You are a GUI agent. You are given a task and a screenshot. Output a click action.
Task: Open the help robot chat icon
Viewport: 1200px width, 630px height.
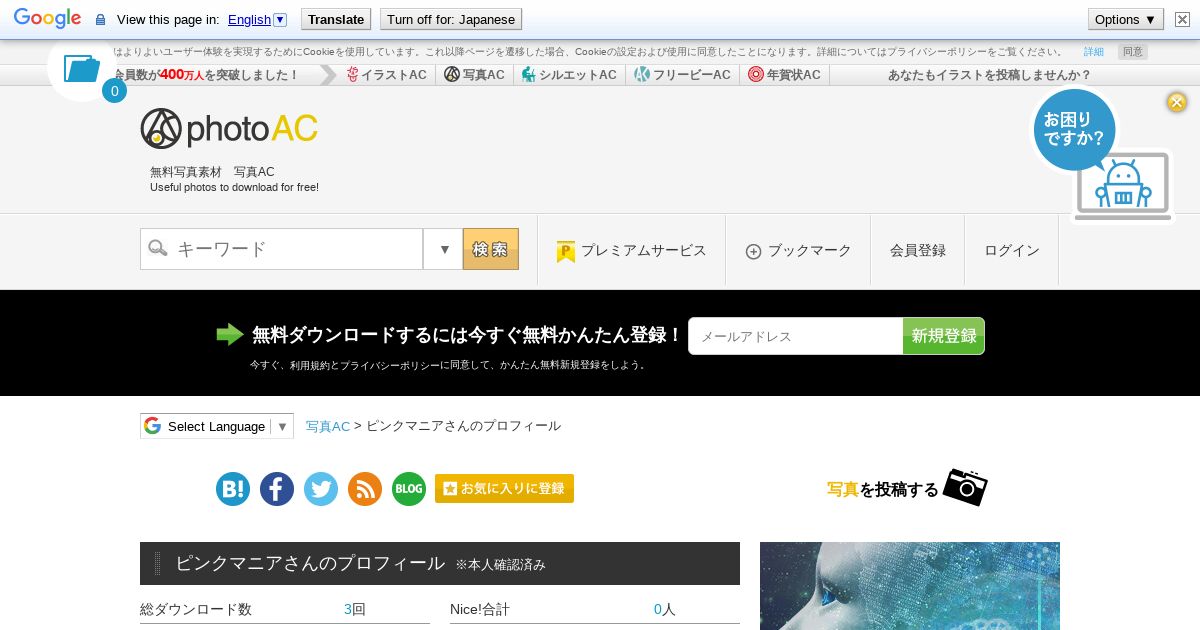pyautogui.click(x=1122, y=187)
